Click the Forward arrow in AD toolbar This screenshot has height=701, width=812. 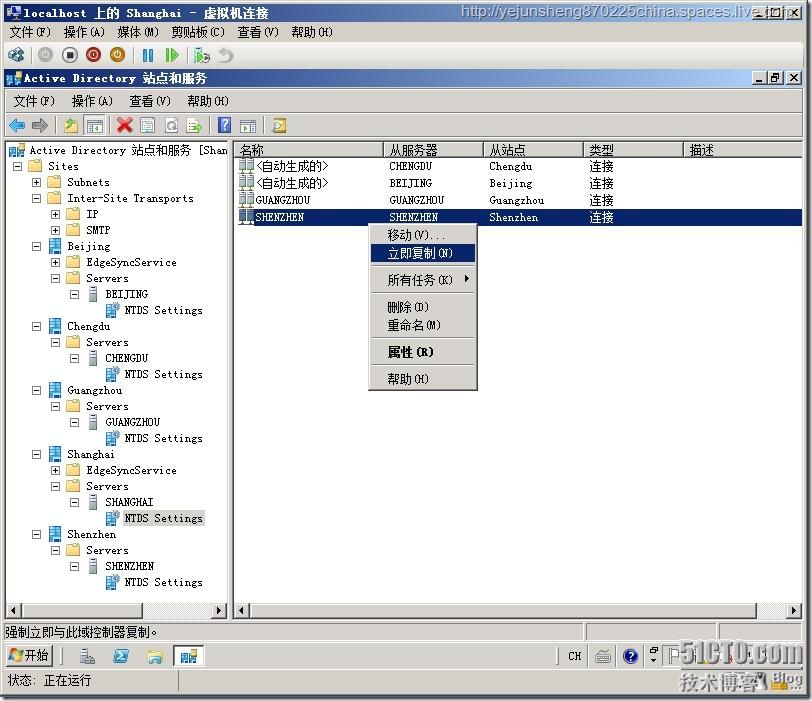[40, 125]
